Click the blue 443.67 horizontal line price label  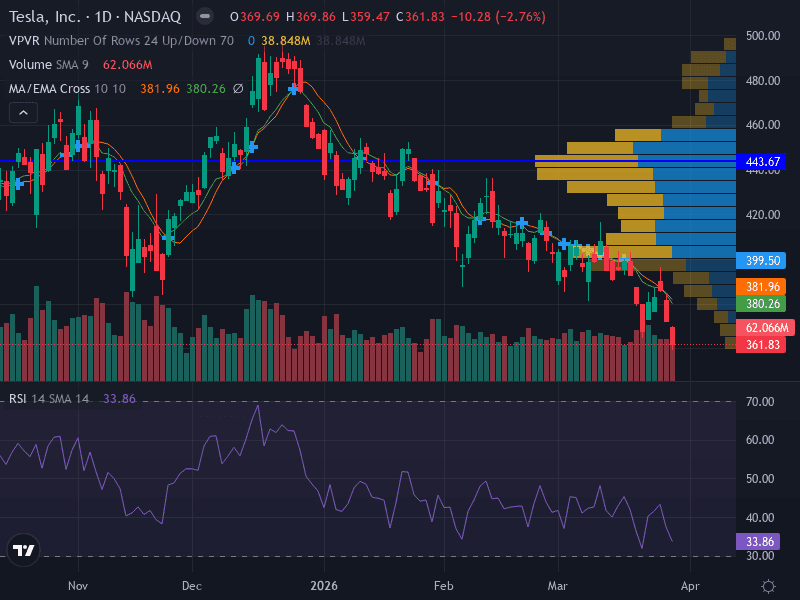(761, 162)
